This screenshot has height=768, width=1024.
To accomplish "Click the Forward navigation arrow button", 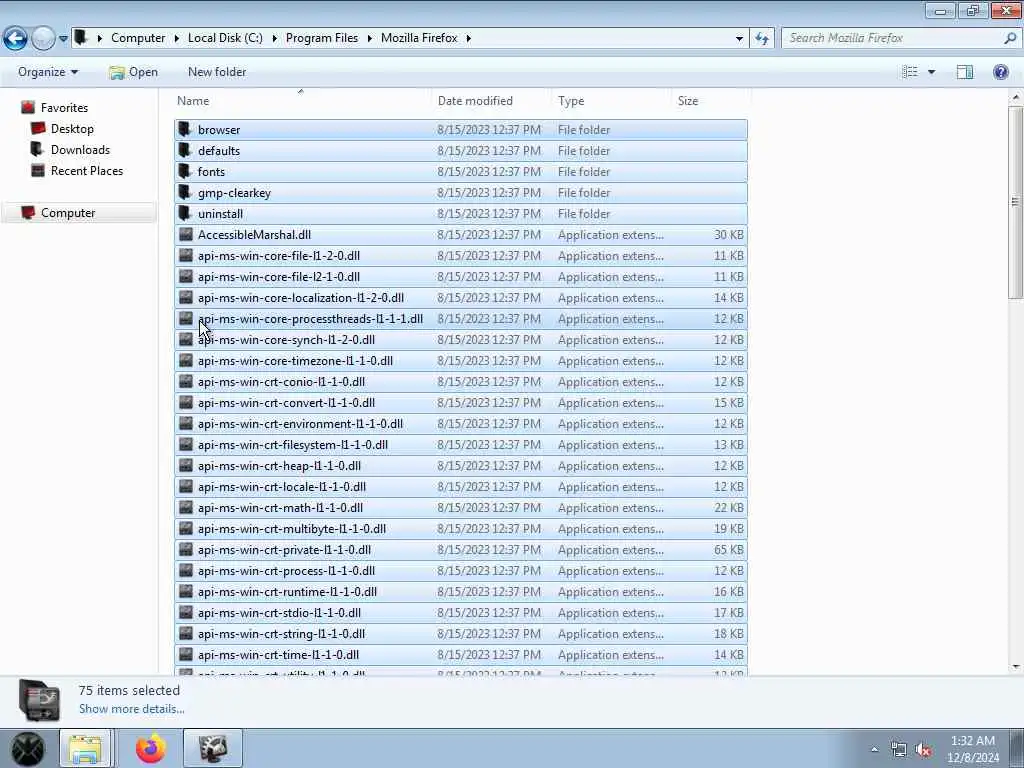I will (43, 39).
